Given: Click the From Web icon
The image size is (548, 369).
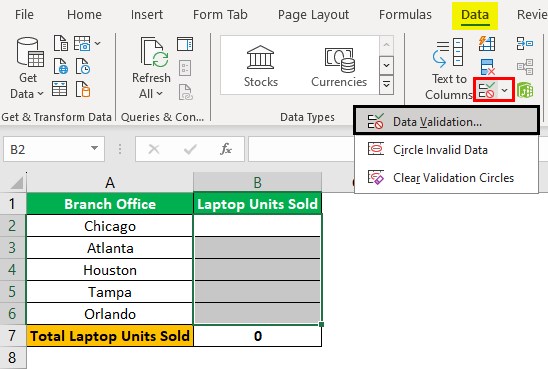Looking at the screenshot, I should 61,66.
